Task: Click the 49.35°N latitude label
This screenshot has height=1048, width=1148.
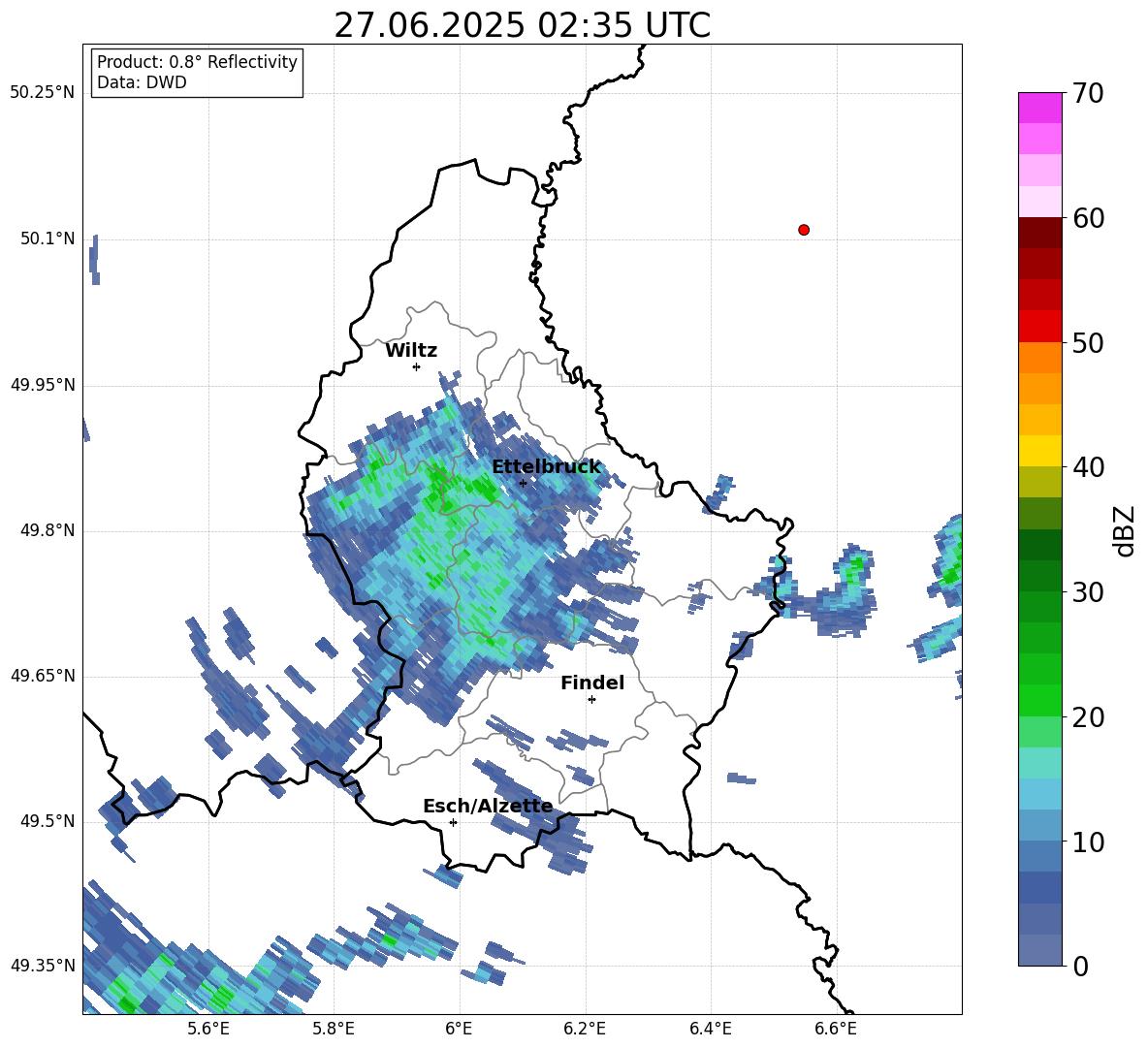Action: point(43,966)
